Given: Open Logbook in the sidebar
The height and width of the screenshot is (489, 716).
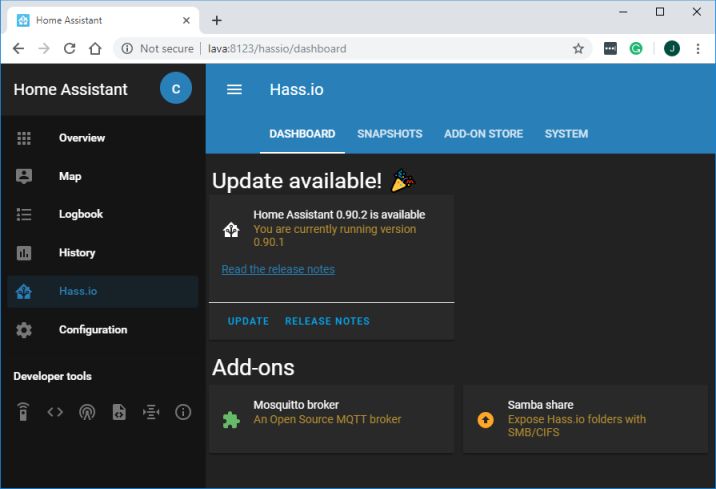Looking at the screenshot, I should click(x=103, y=214).
